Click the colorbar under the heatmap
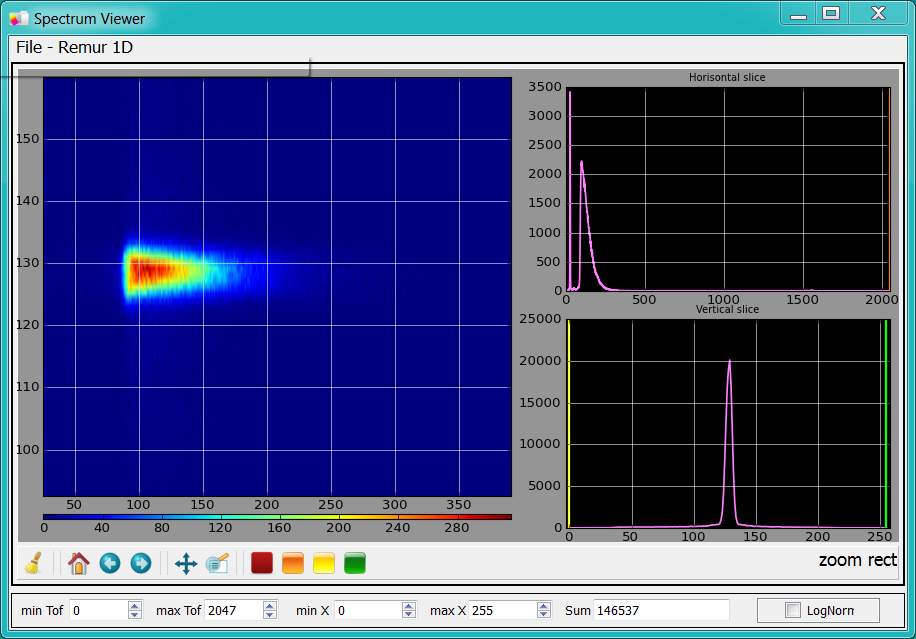The image size is (916, 639). (277, 517)
